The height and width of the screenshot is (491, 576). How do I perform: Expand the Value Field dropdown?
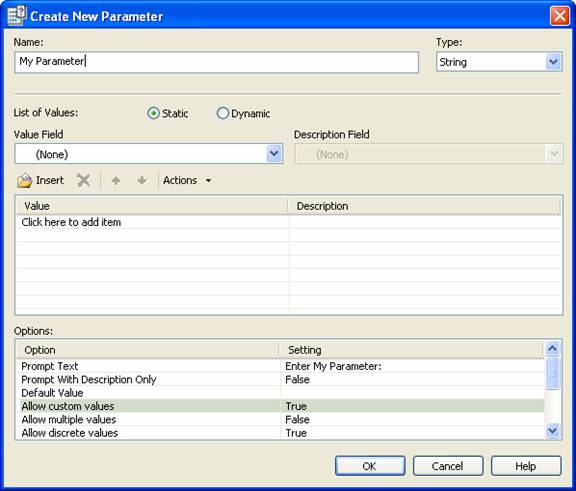pos(274,154)
